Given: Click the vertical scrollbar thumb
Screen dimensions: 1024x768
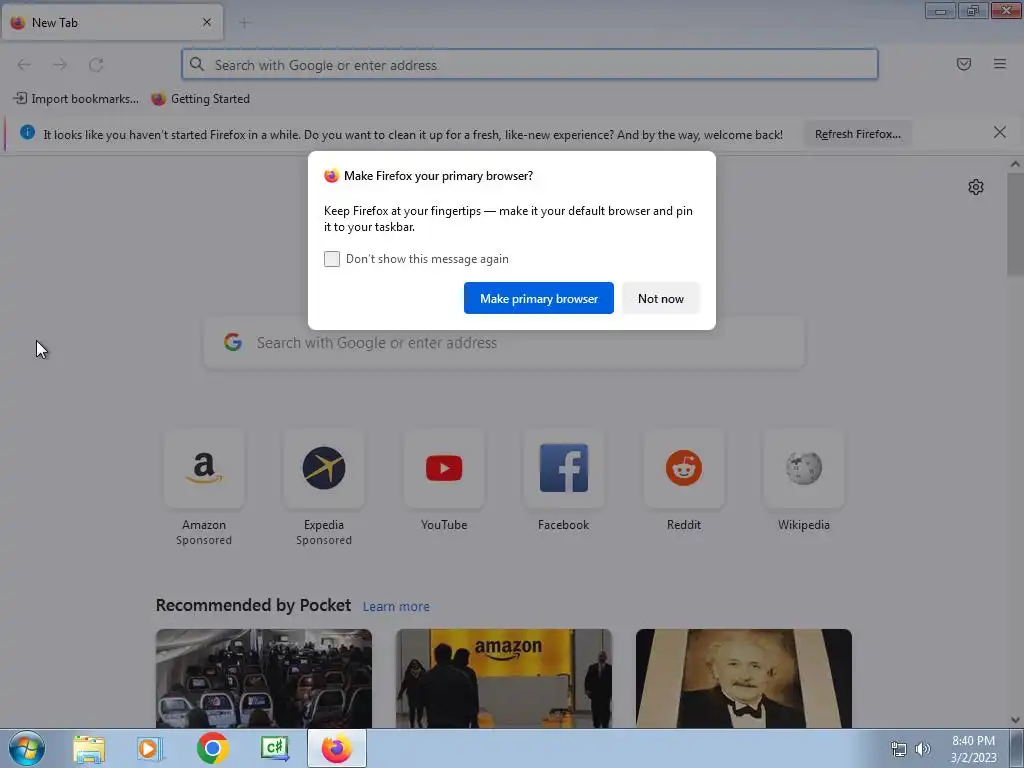Looking at the screenshot, I should (x=1015, y=224).
